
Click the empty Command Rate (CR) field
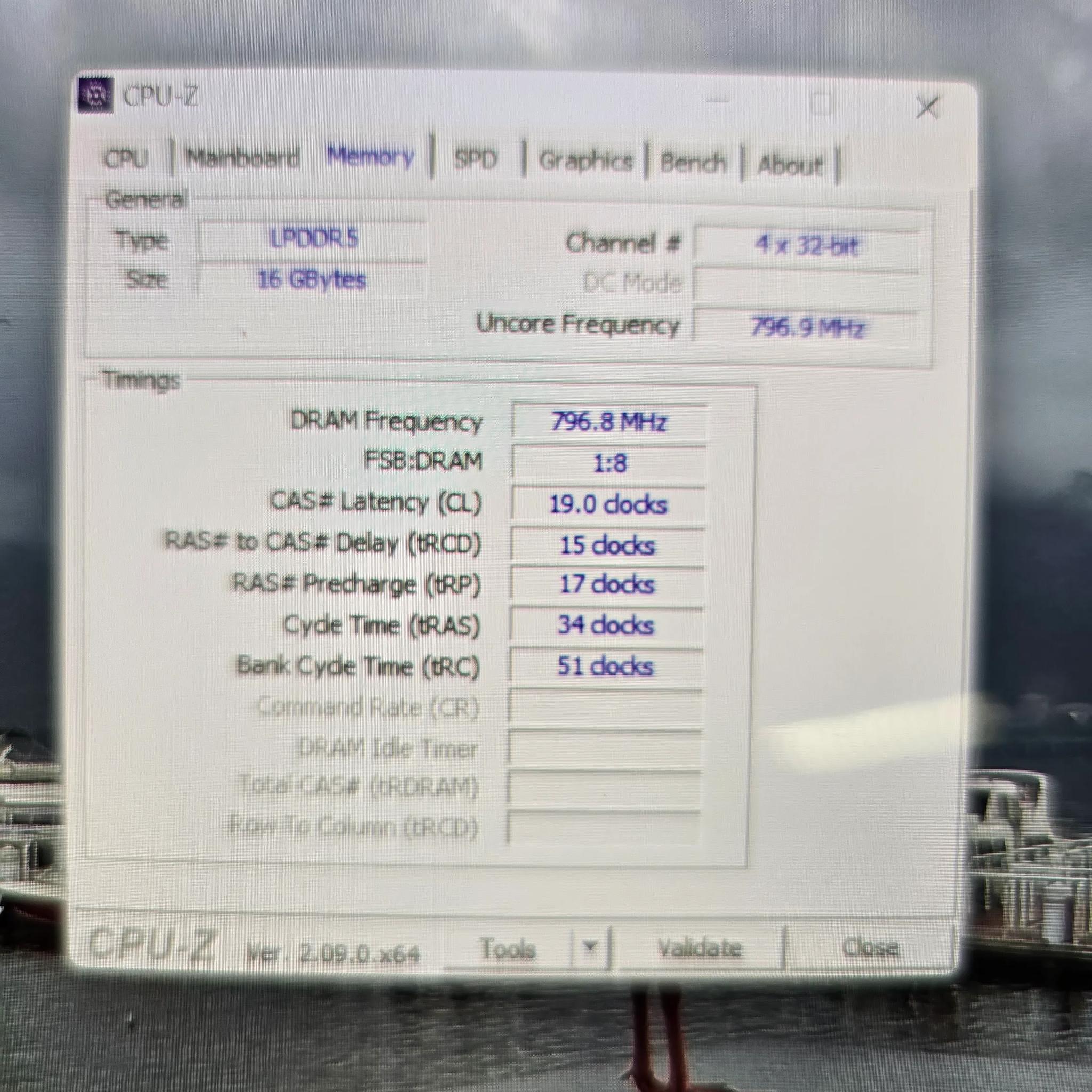click(x=605, y=706)
